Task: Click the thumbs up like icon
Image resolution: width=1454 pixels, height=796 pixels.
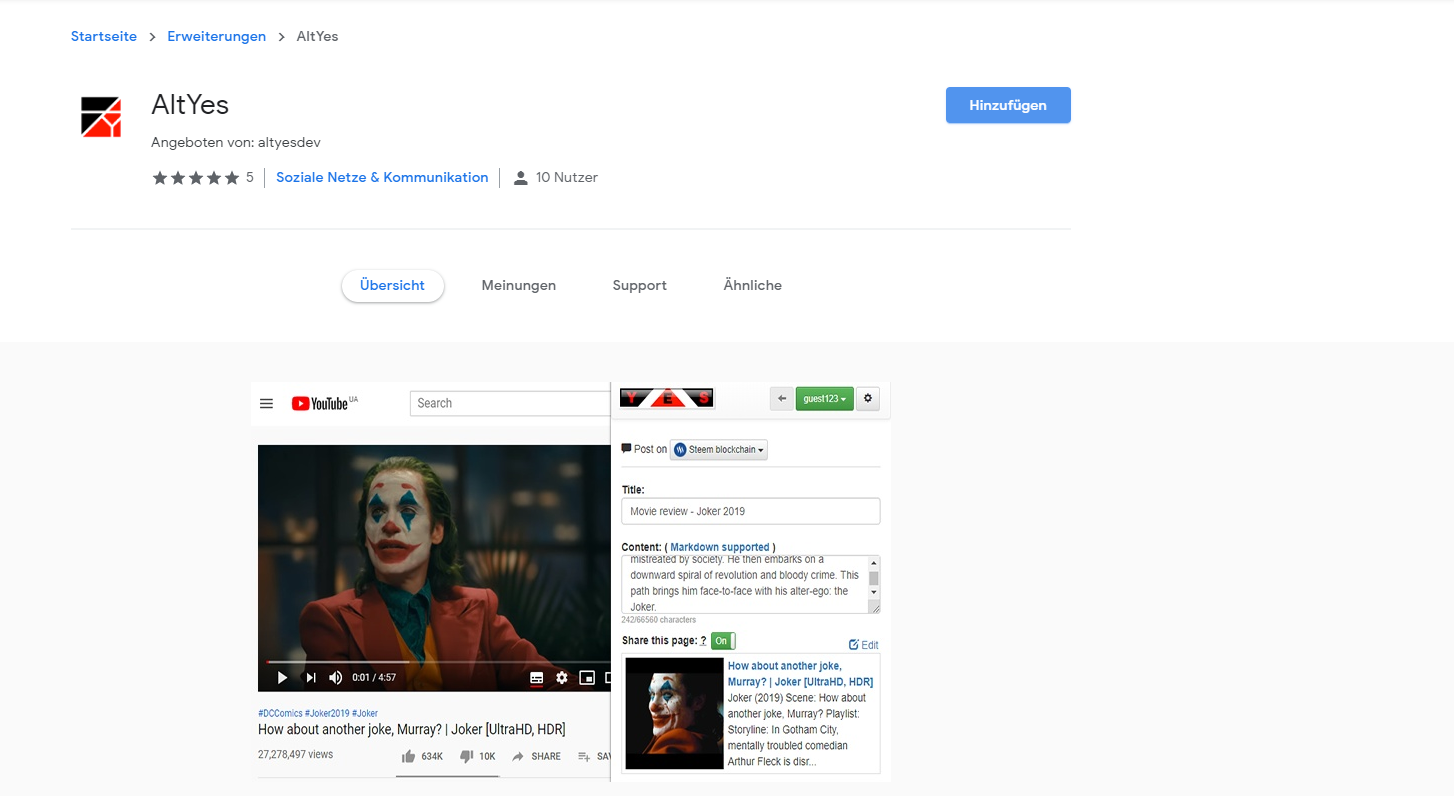Action: [x=408, y=756]
